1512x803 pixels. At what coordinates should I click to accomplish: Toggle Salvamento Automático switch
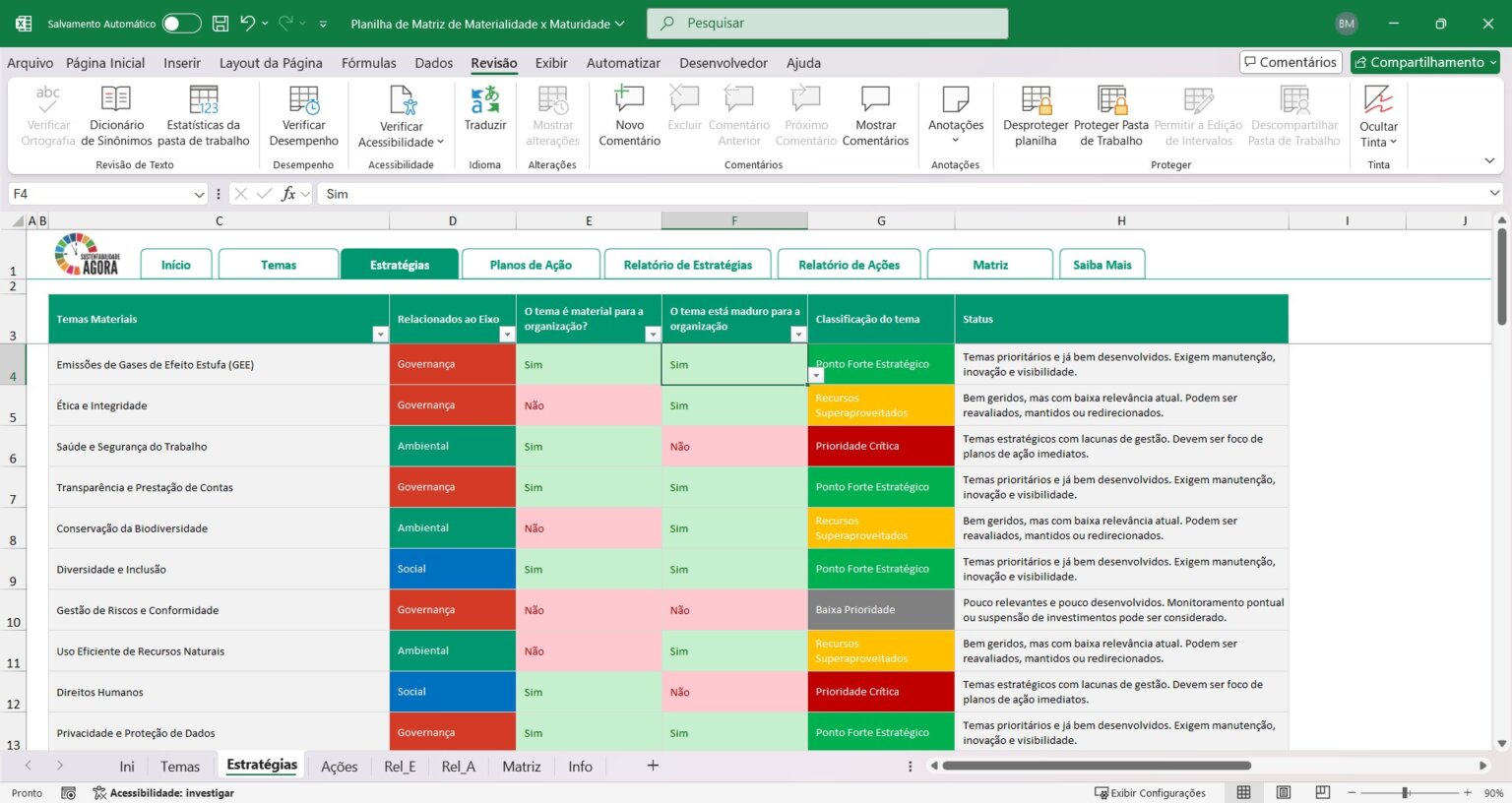182,24
